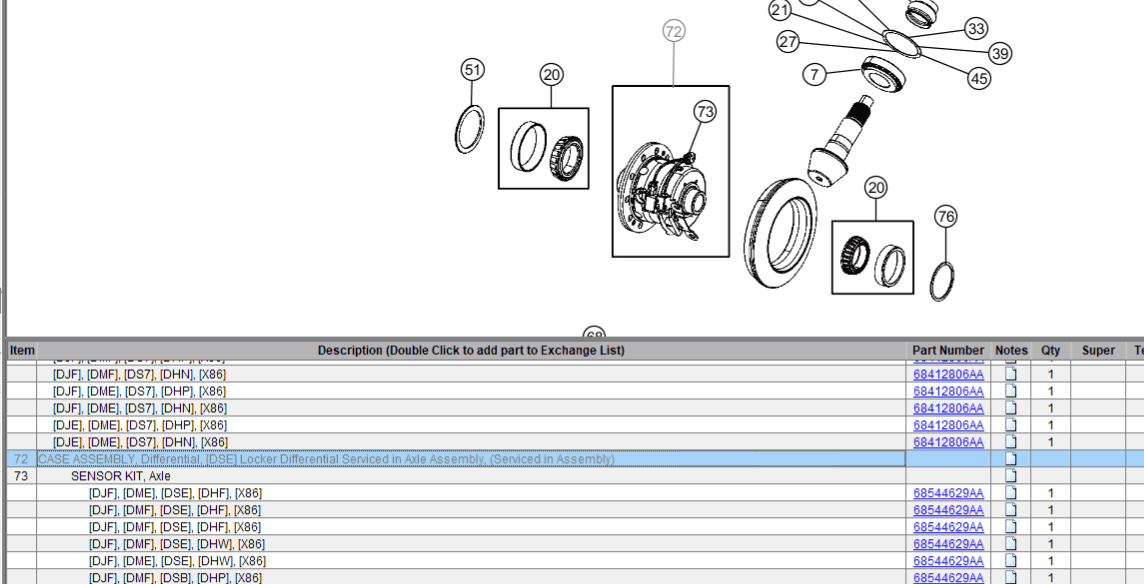
Task: Open 68412806AA link in [DJE], [DME], [DS7], [DHP] row
Action: 948,425
